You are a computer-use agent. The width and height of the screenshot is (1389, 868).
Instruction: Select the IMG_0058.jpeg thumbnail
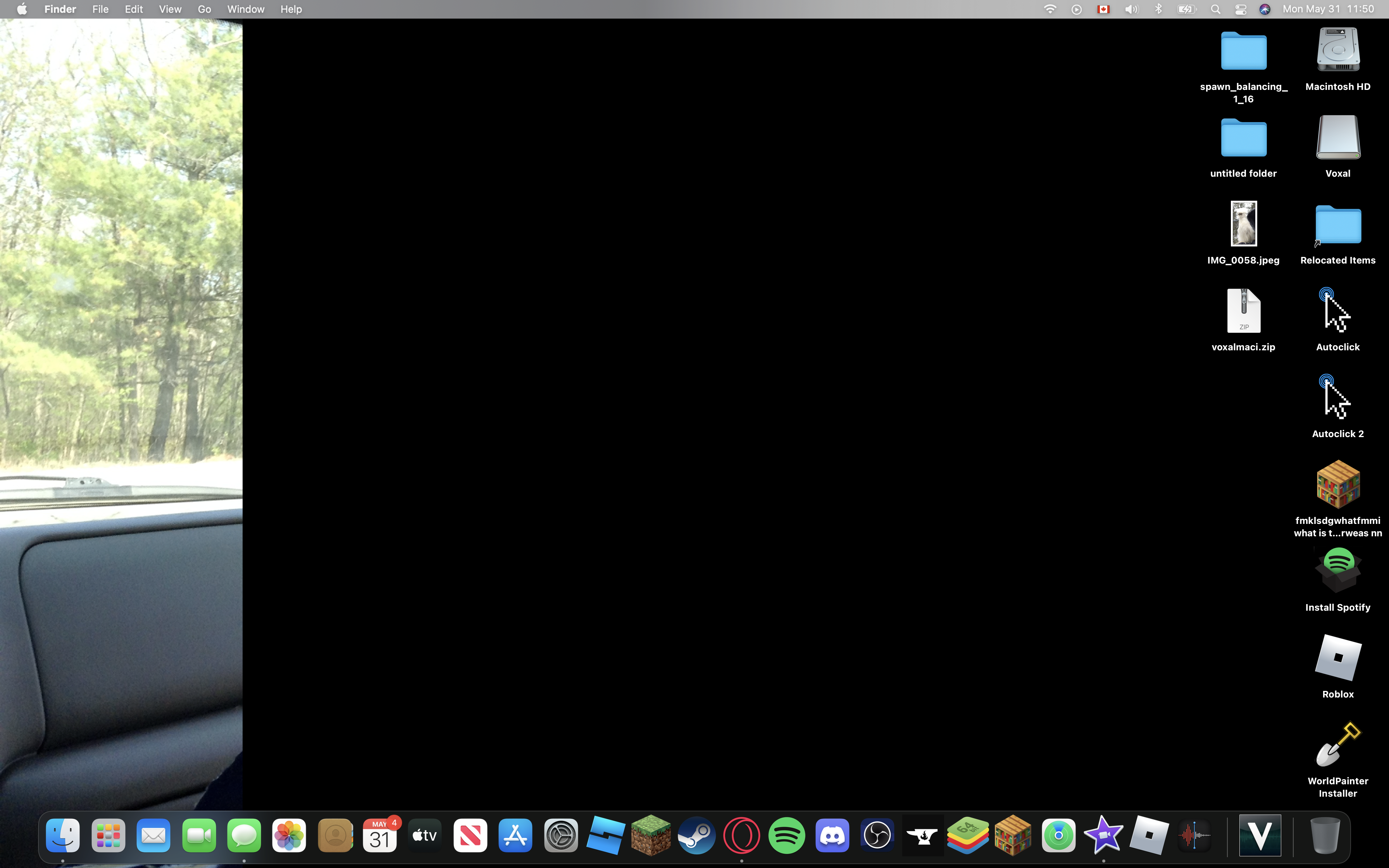point(1243,224)
